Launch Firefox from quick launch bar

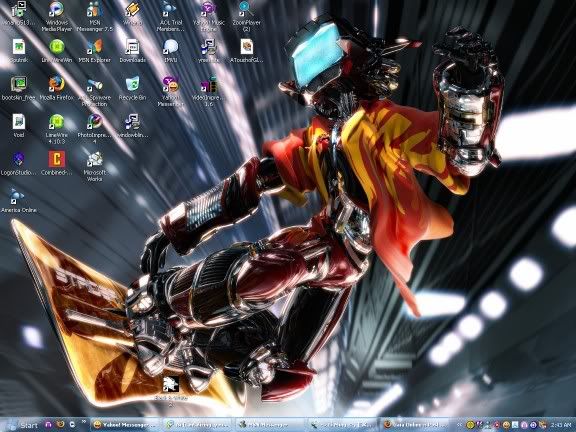click(61, 425)
